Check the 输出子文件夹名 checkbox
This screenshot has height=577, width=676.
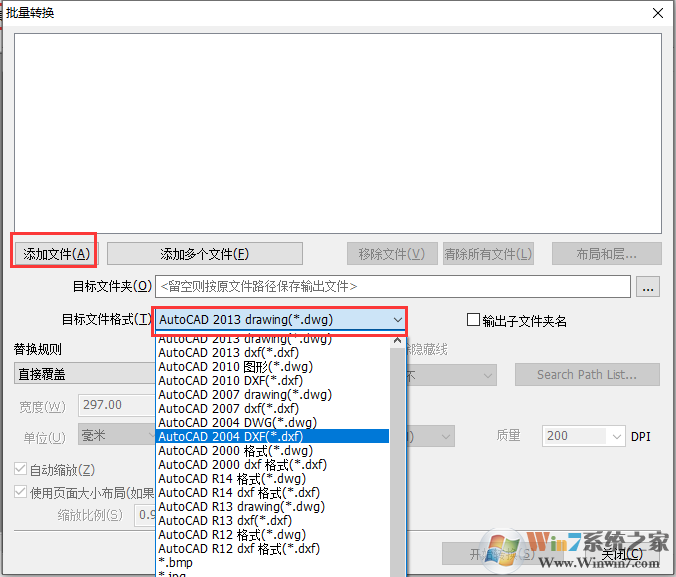(x=473, y=320)
